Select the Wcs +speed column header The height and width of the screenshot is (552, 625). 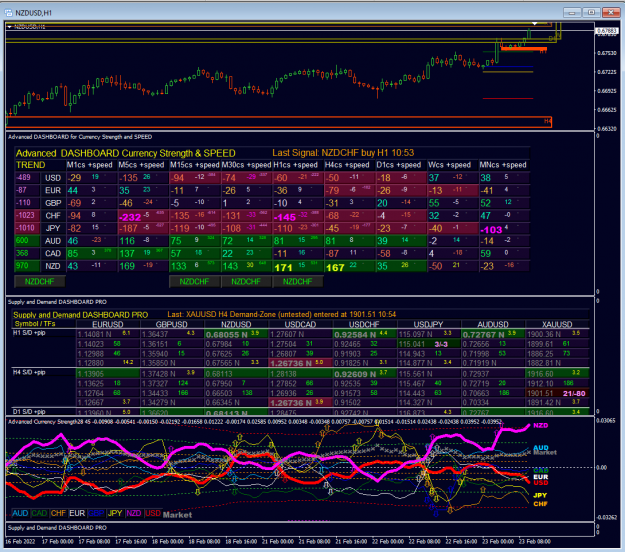[449, 165]
